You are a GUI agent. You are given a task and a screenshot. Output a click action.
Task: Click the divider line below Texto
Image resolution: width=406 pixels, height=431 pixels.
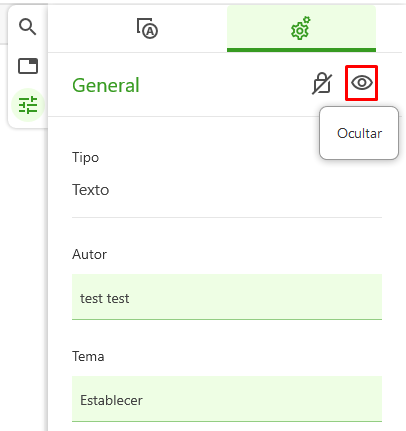click(x=227, y=217)
